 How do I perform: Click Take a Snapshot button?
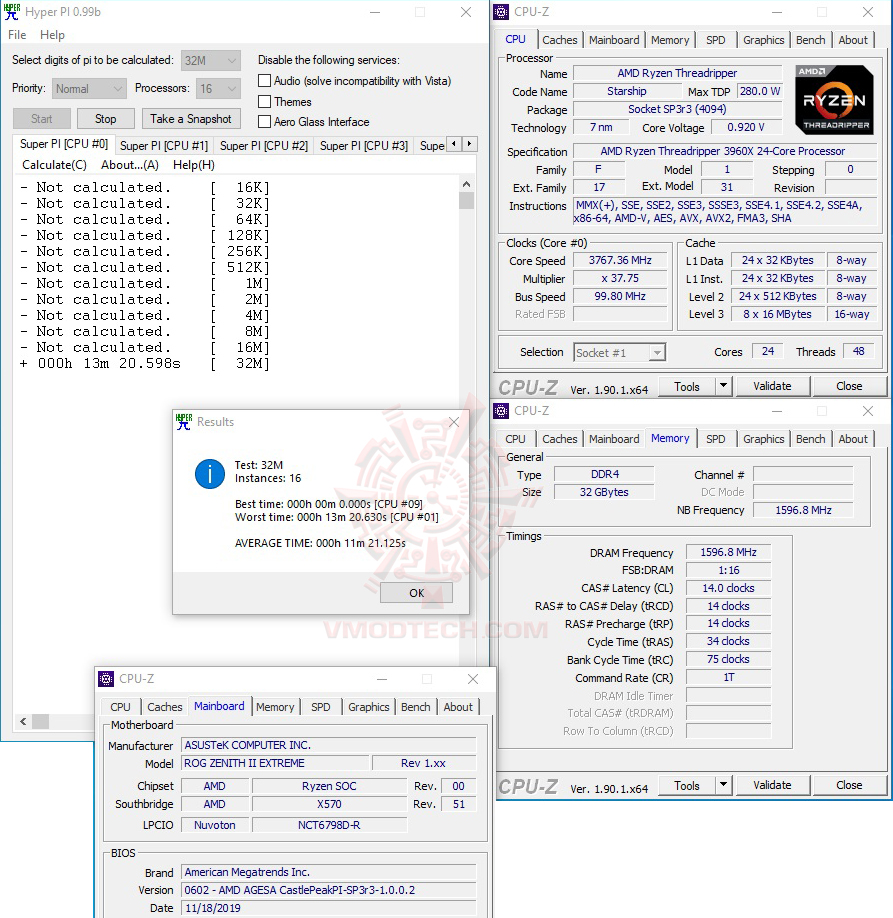(x=191, y=119)
